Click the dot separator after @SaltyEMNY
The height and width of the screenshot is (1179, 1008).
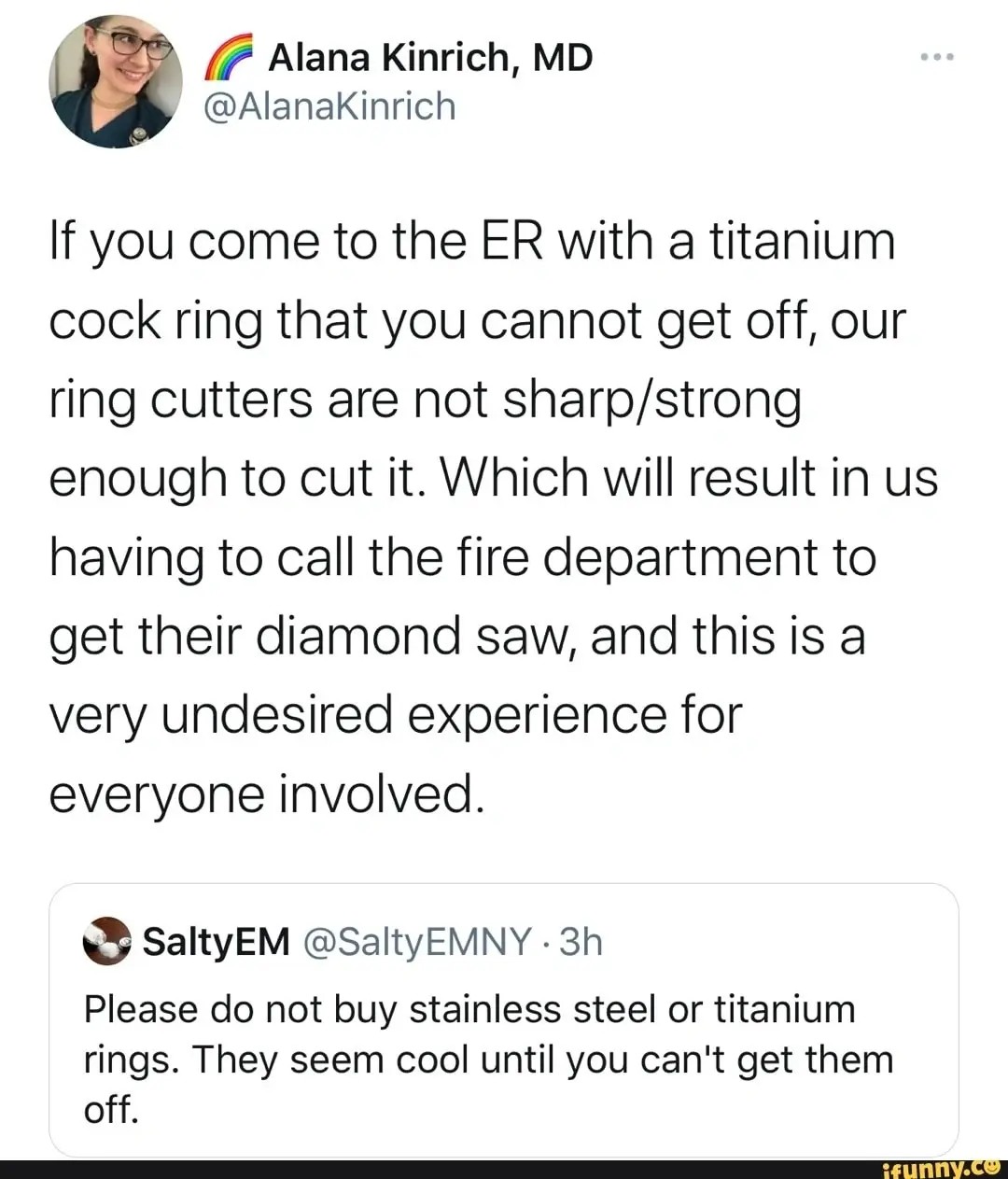pos(548,942)
